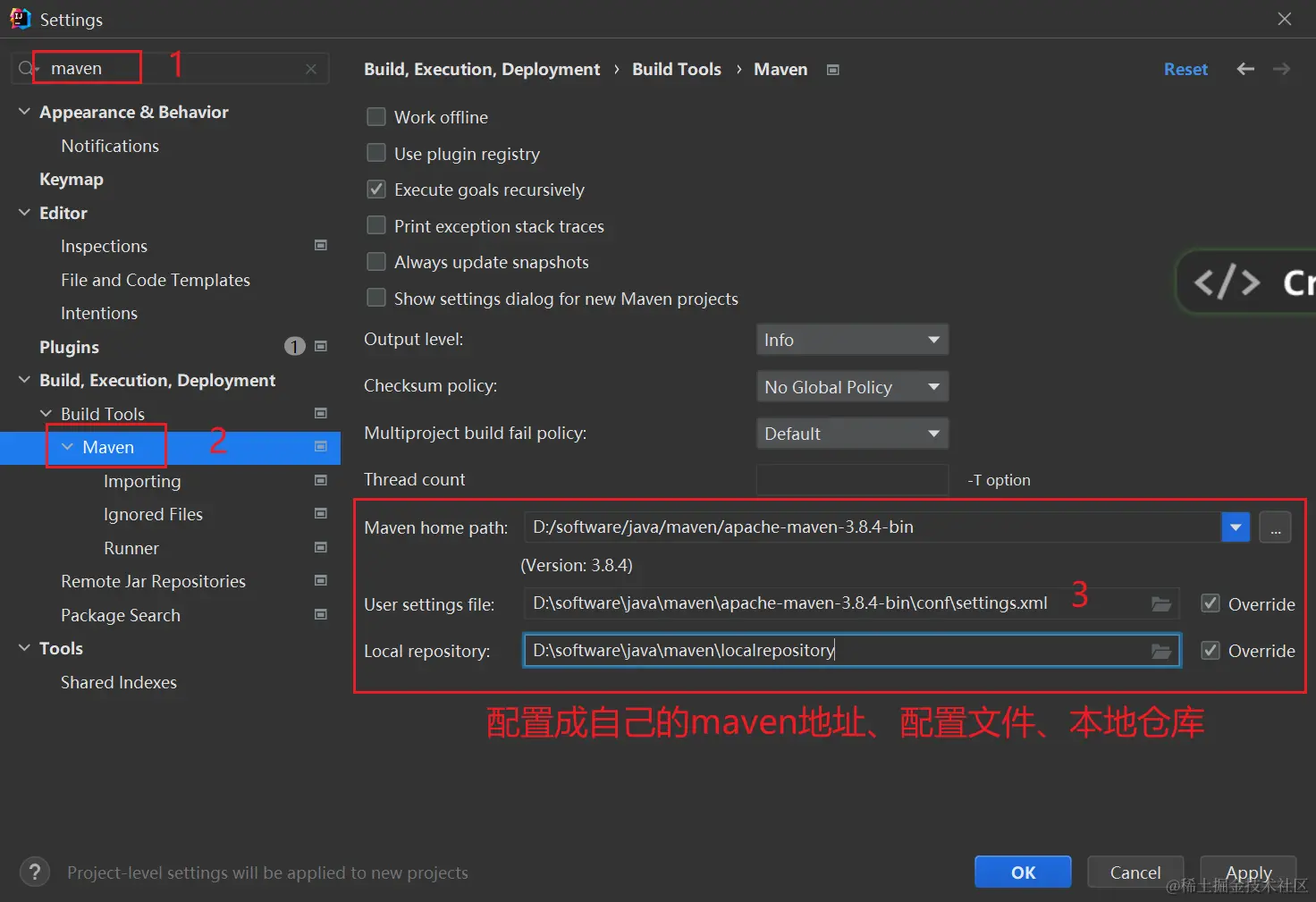Click project-level icon on Ignored Files row
Viewport: 1316px width, 902px height.
pos(321,513)
